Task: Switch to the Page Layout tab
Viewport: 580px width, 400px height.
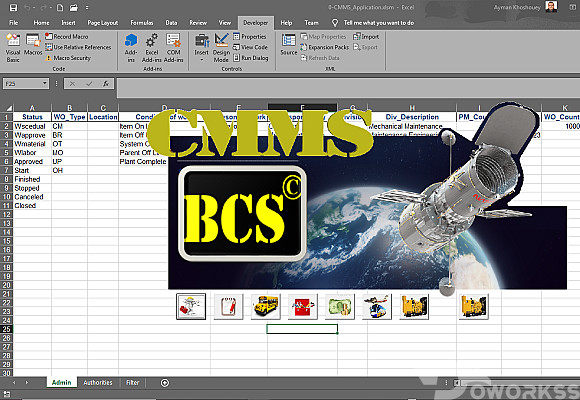Action: point(102,23)
